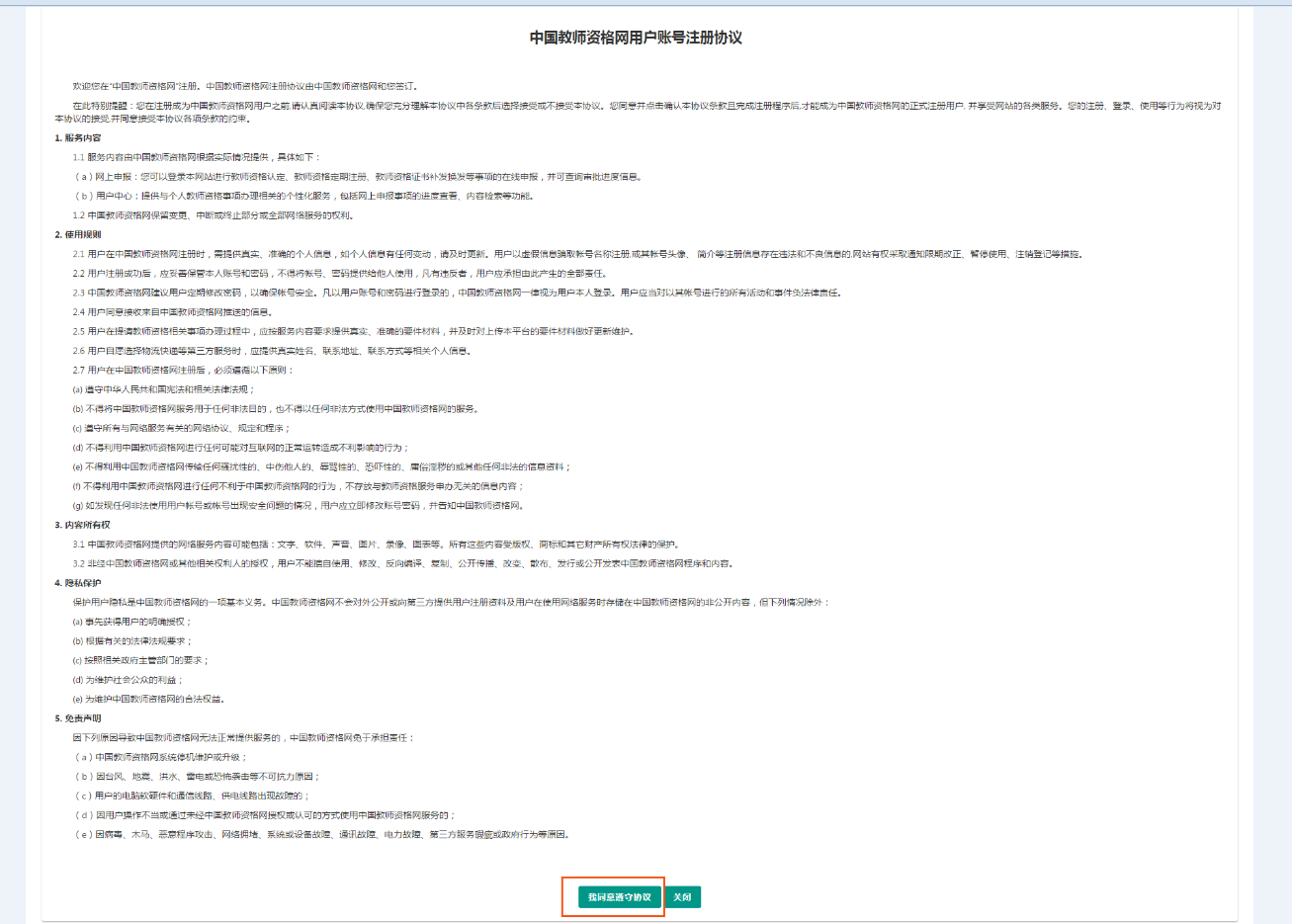Click the paragraph starting 在此特别提醒
Viewport: 1292px width, 924px height.
(x=638, y=112)
